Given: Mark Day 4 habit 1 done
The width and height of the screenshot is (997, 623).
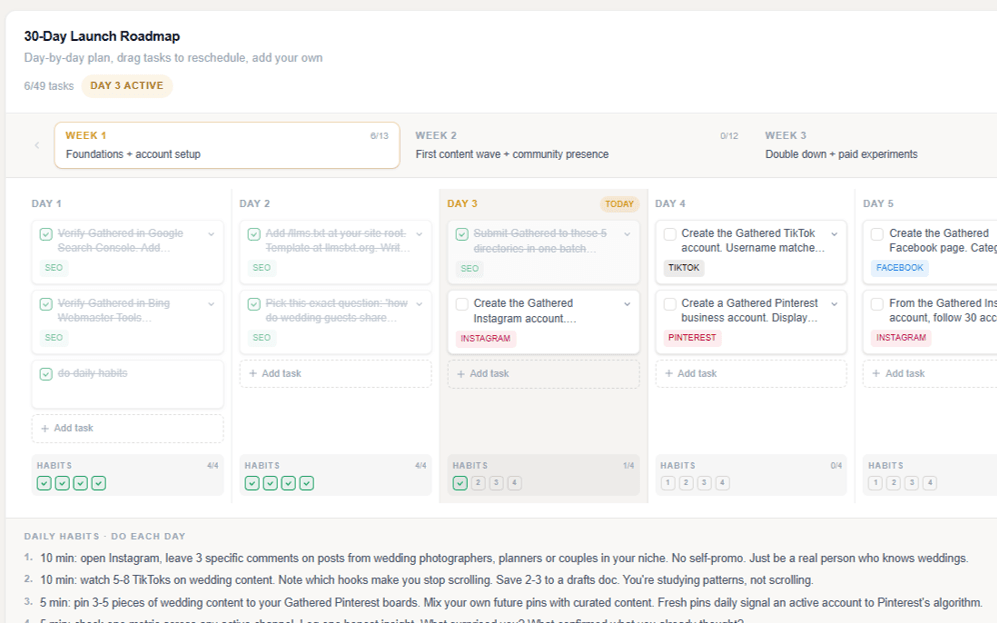Looking at the screenshot, I should [668, 483].
